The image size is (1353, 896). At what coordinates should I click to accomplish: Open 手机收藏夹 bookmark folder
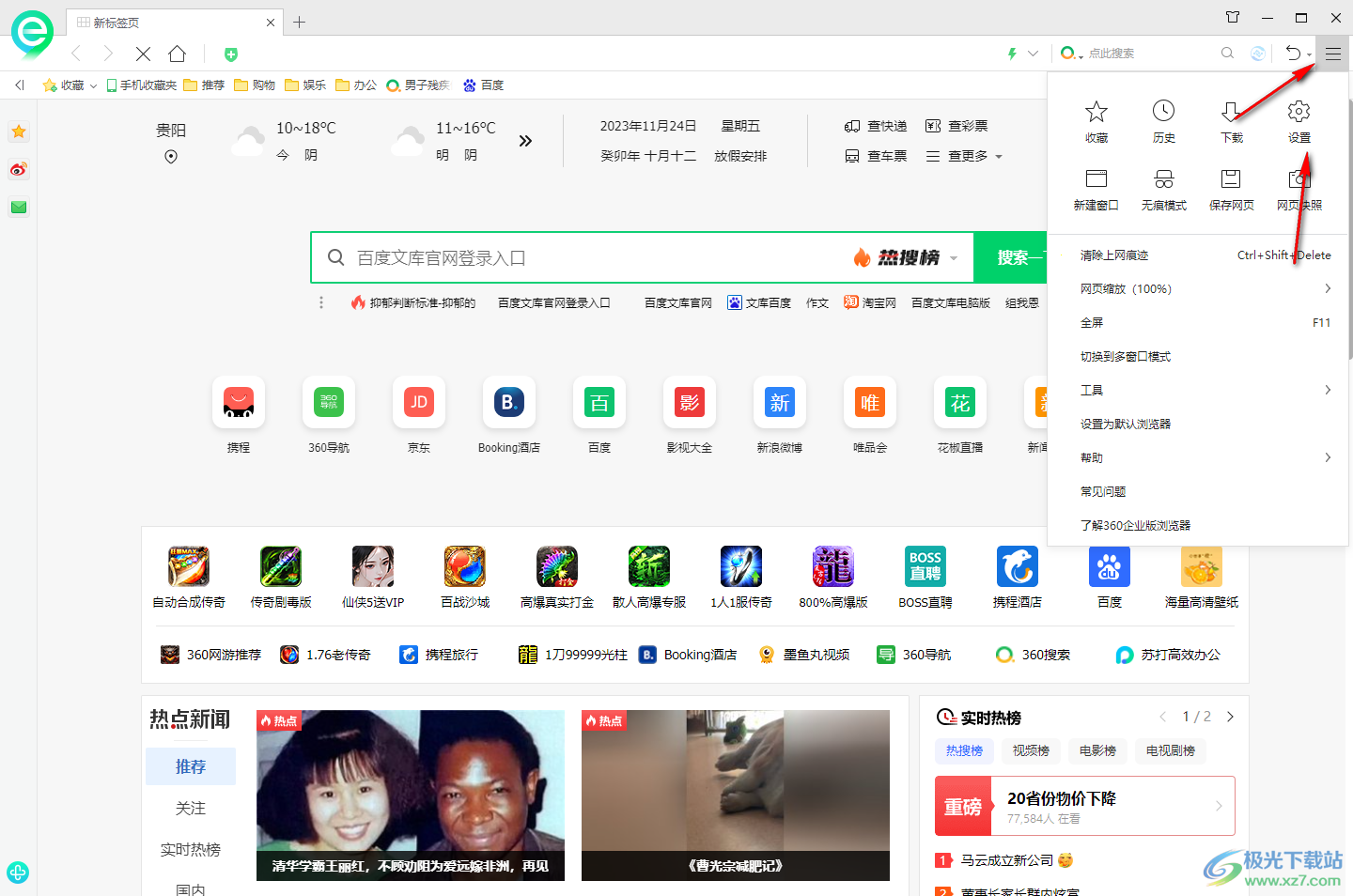[x=141, y=85]
